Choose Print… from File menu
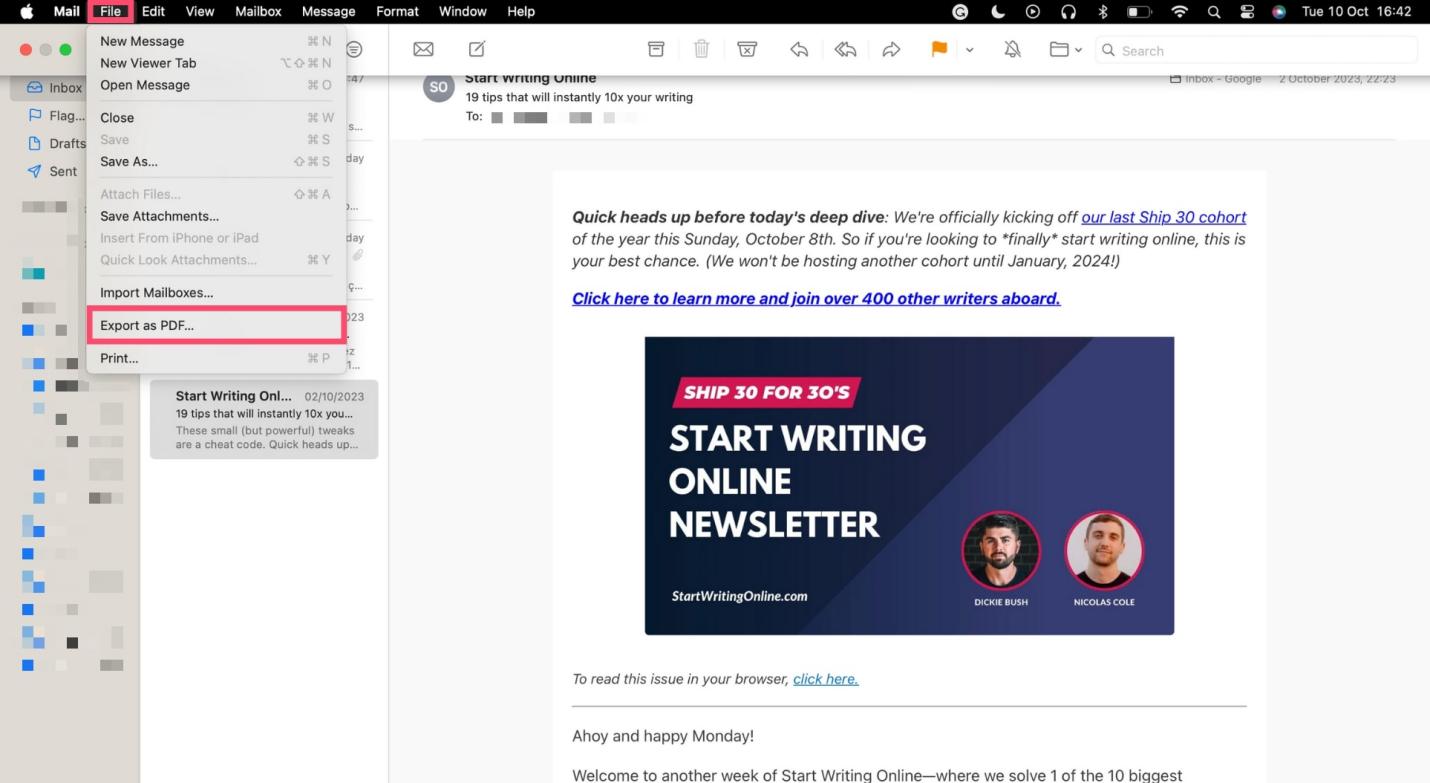This screenshot has height=783, width=1430. click(x=216, y=358)
